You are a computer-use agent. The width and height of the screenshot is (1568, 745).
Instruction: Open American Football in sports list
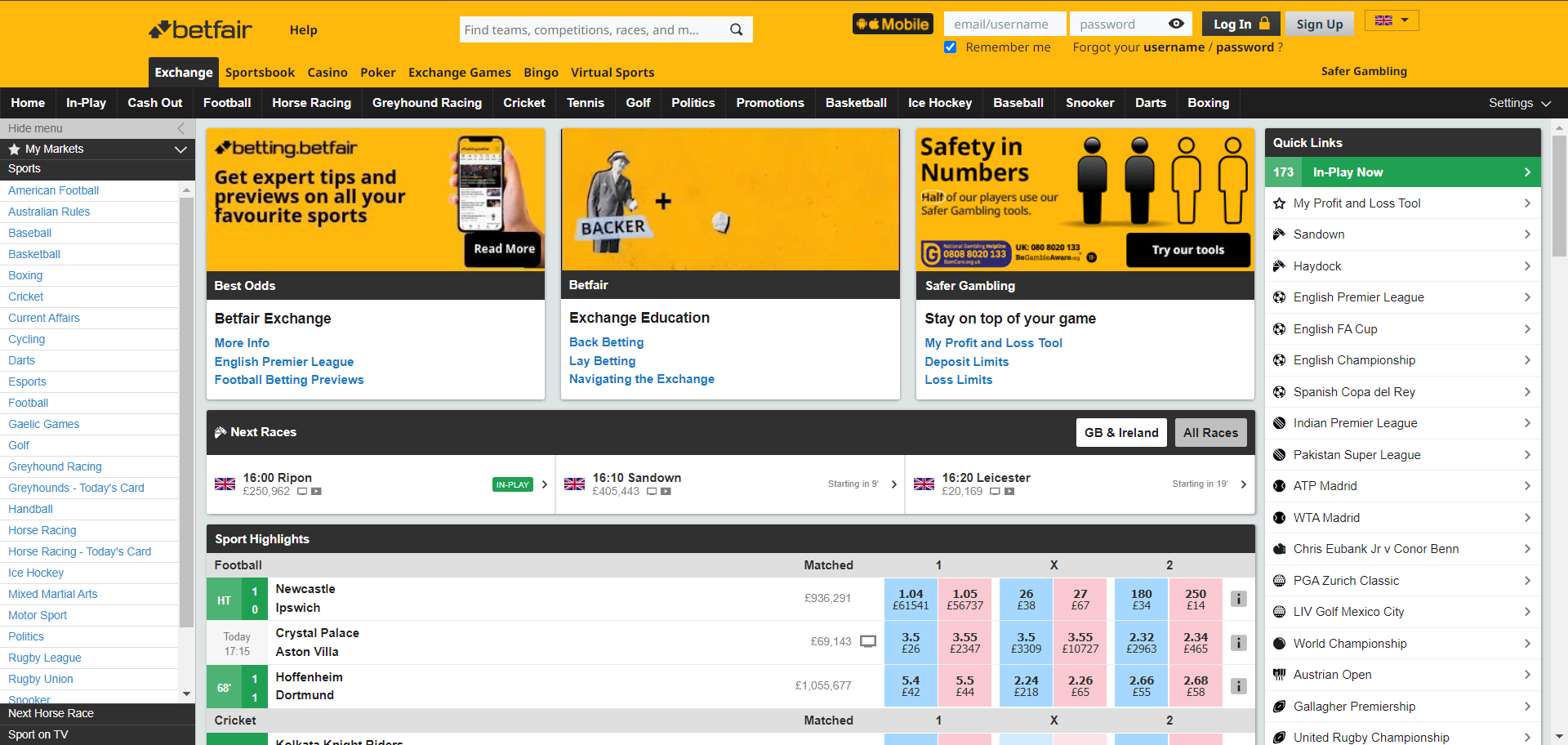[x=53, y=190]
